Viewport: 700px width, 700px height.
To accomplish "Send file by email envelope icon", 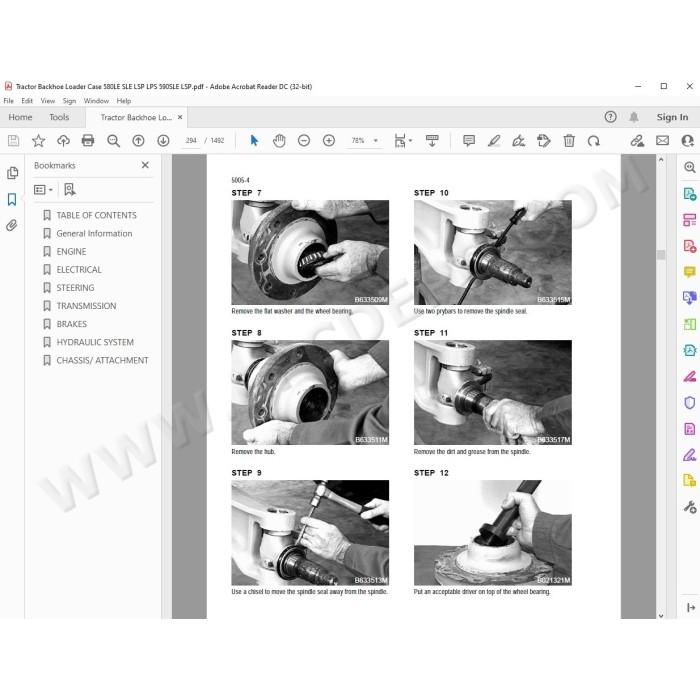I will pyautogui.click(x=662, y=141).
